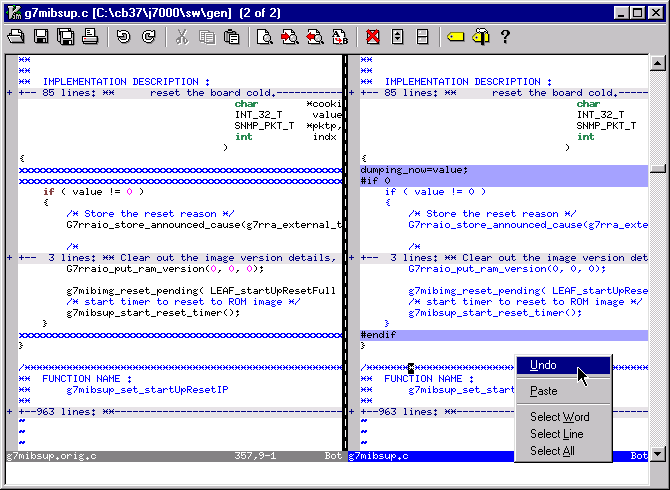This screenshot has height=490, width=670.
Task: Click the Redo toolbar icon
Action: click(149, 37)
